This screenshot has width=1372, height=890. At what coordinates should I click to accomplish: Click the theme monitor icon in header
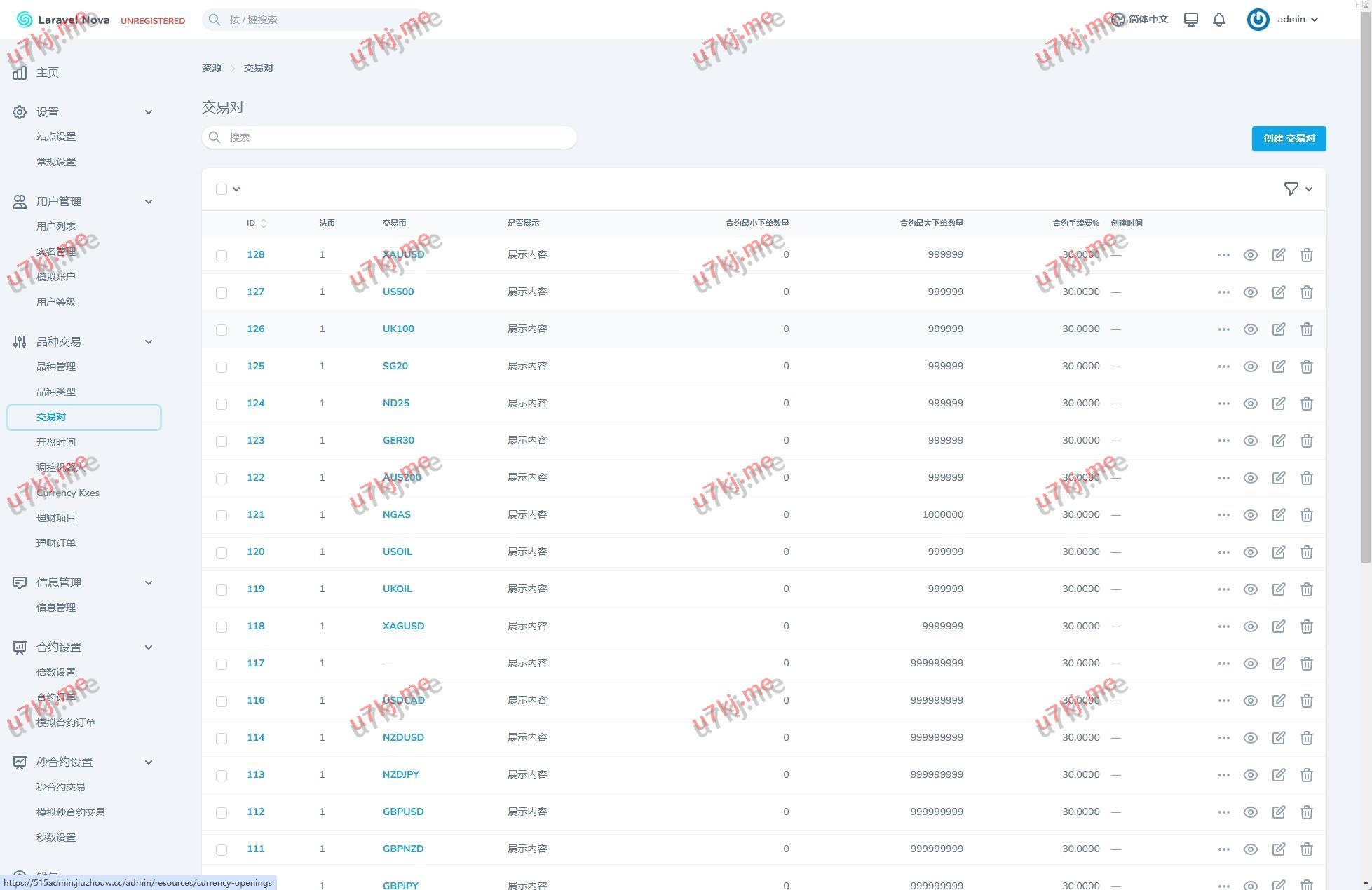pos(1190,20)
